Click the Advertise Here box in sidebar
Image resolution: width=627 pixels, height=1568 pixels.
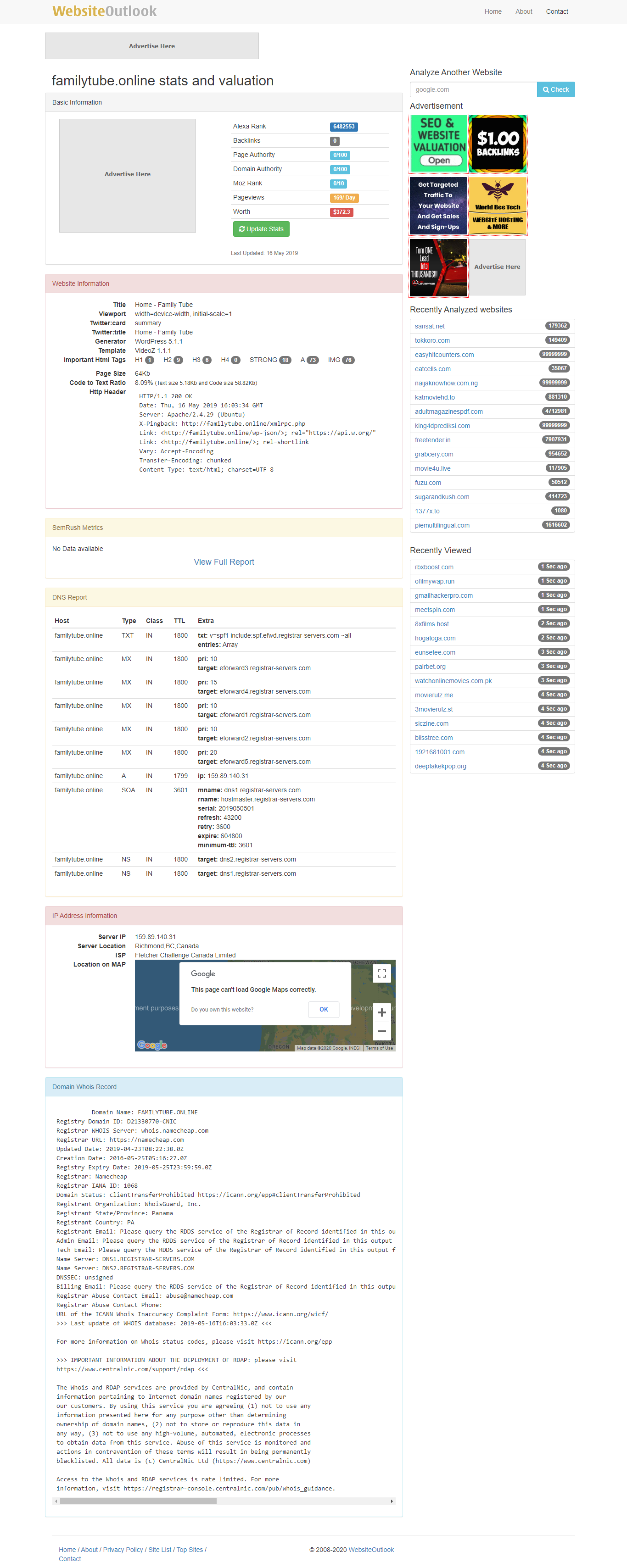[x=497, y=267]
